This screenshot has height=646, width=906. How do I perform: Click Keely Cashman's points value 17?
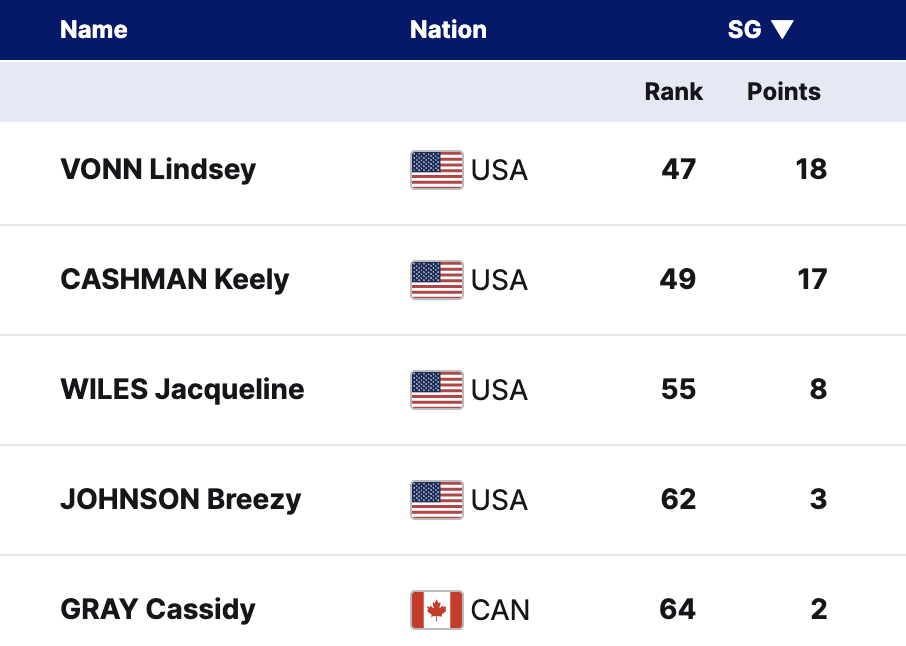pyautogui.click(x=812, y=279)
